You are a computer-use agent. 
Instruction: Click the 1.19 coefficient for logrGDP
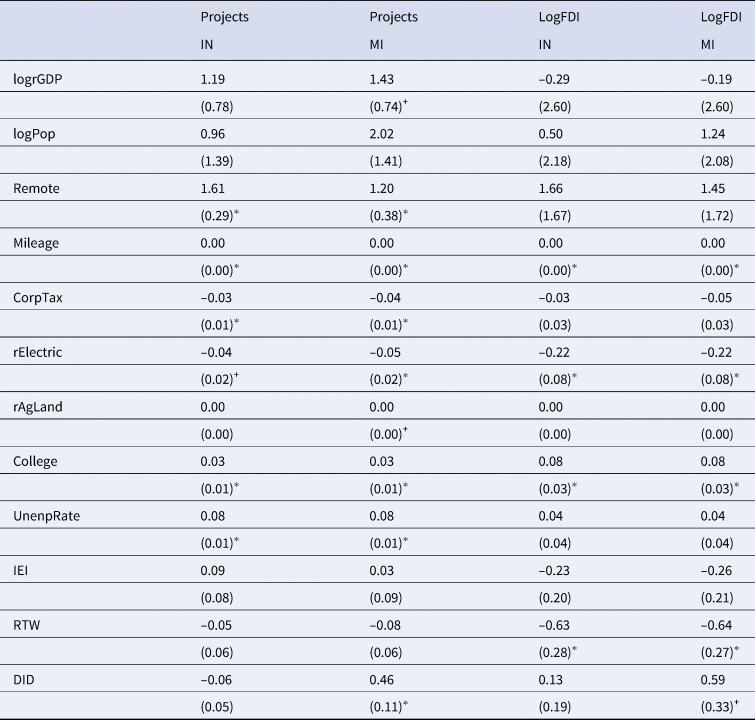point(212,77)
